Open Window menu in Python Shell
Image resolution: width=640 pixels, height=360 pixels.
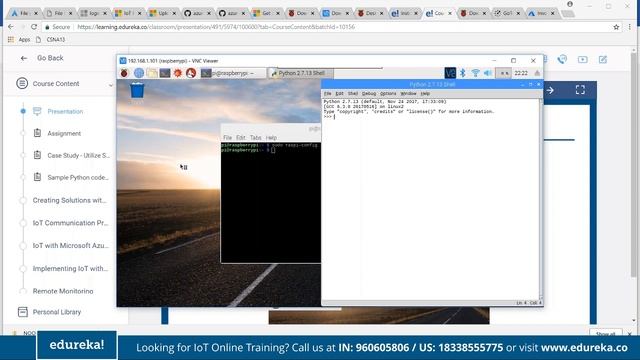pos(408,93)
